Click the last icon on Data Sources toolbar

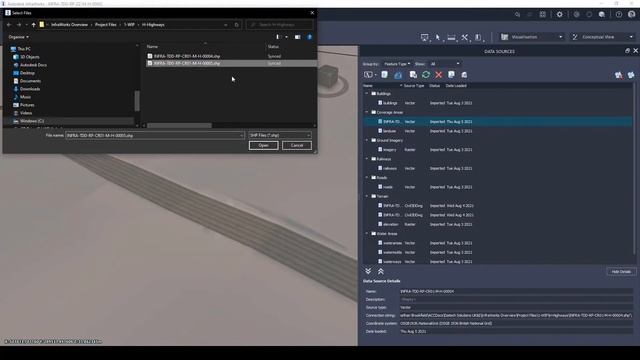(x=631, y=75)
